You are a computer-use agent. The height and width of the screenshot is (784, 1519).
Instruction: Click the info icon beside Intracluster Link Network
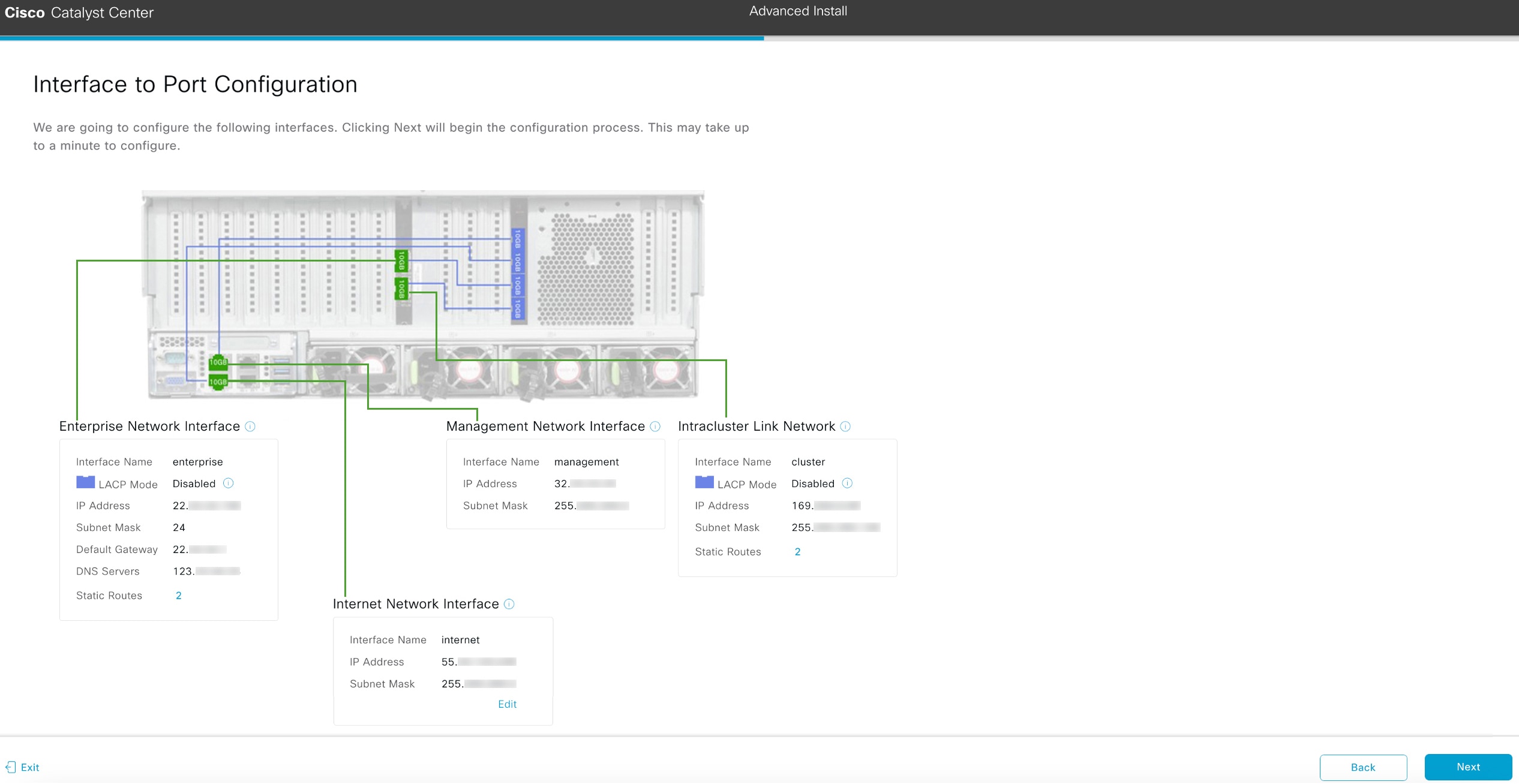[845, 426]
